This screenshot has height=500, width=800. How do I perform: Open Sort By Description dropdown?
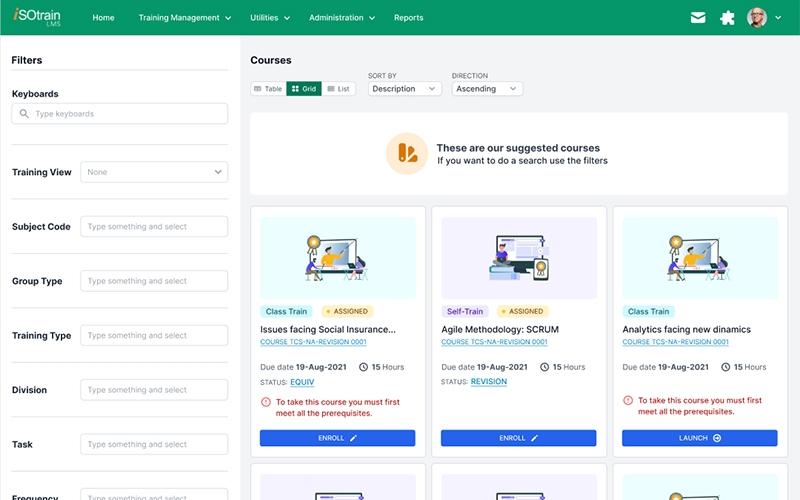[404, 89]
